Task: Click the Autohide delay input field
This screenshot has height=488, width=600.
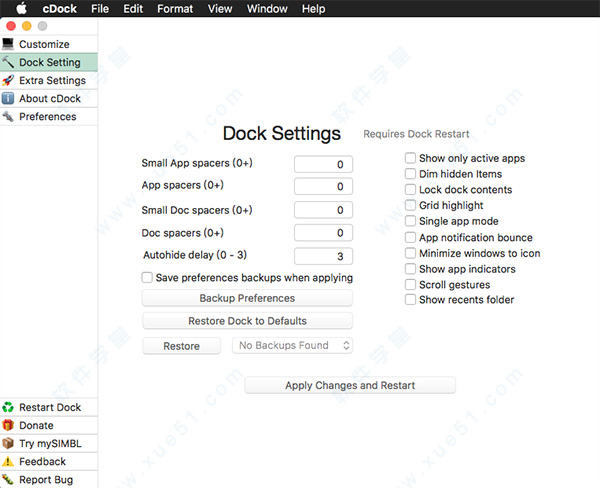Action: point(323,256)
